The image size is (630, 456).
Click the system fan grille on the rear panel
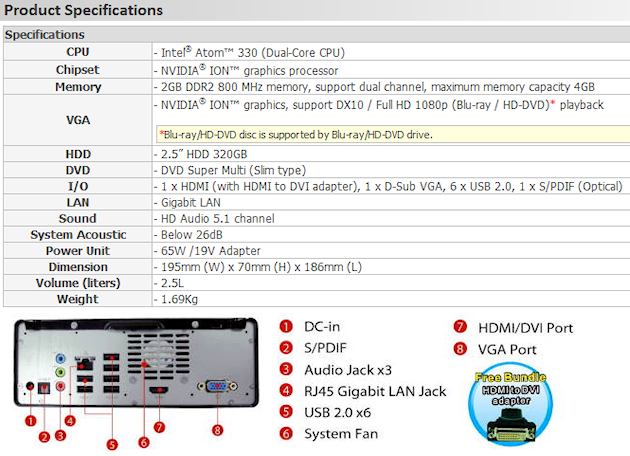coord(159,356)
